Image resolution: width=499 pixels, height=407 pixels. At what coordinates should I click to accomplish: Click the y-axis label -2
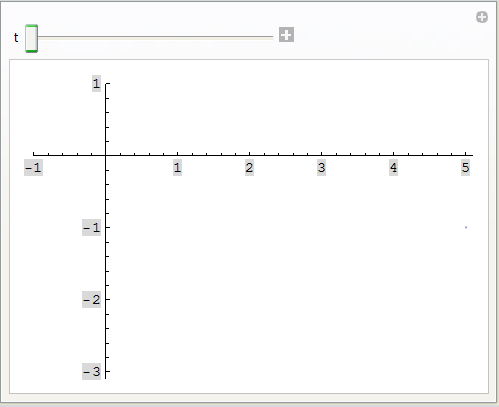coord(91,300)
